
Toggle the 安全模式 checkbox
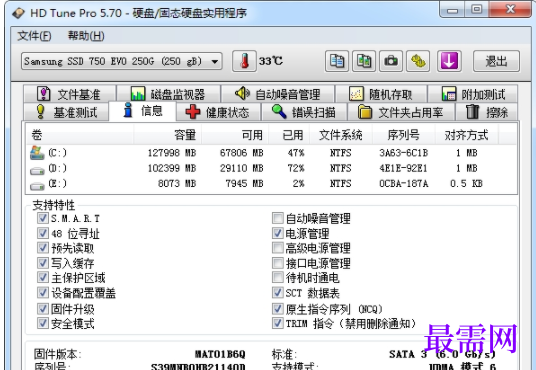43,323
